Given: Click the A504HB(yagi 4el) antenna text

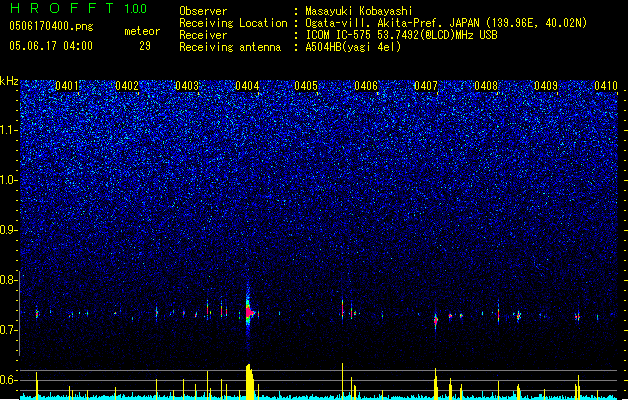Looking at the screenshot, I should point(353,47).
